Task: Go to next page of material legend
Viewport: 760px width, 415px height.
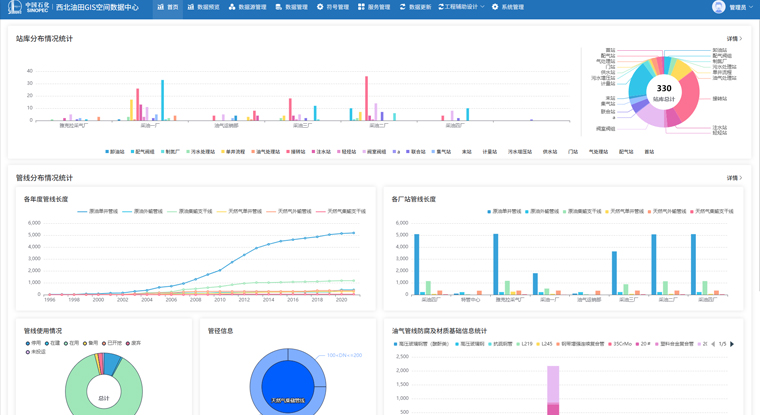Action: [732, 344]
